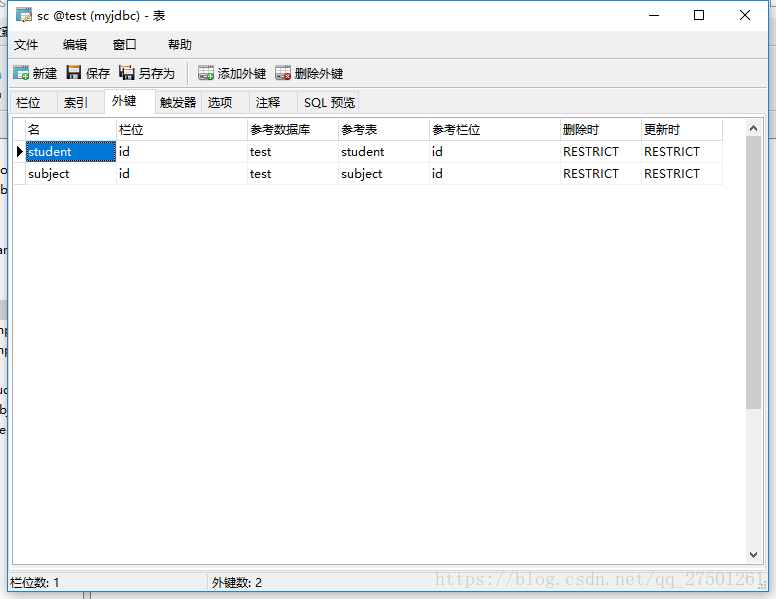
Task: Click referenced field 'id' in student row
Action: [494, 151]
